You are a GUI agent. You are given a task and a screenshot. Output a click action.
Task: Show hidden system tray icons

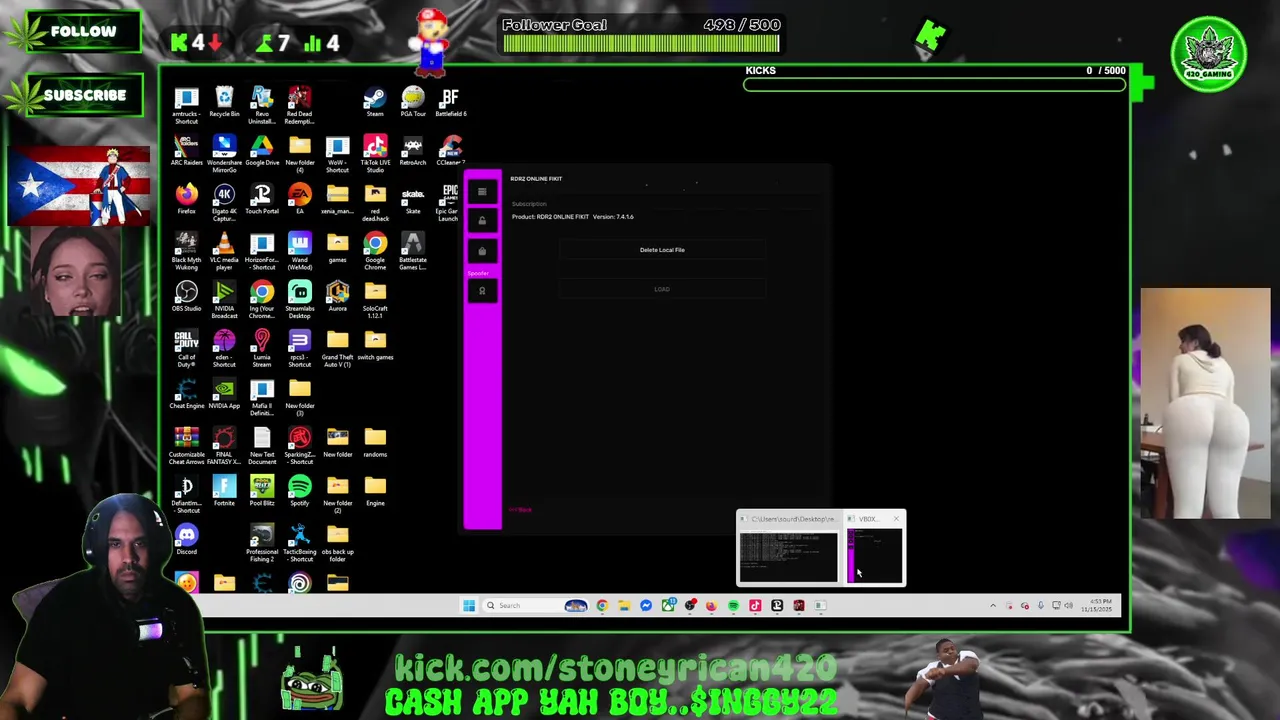coord(993,605)
